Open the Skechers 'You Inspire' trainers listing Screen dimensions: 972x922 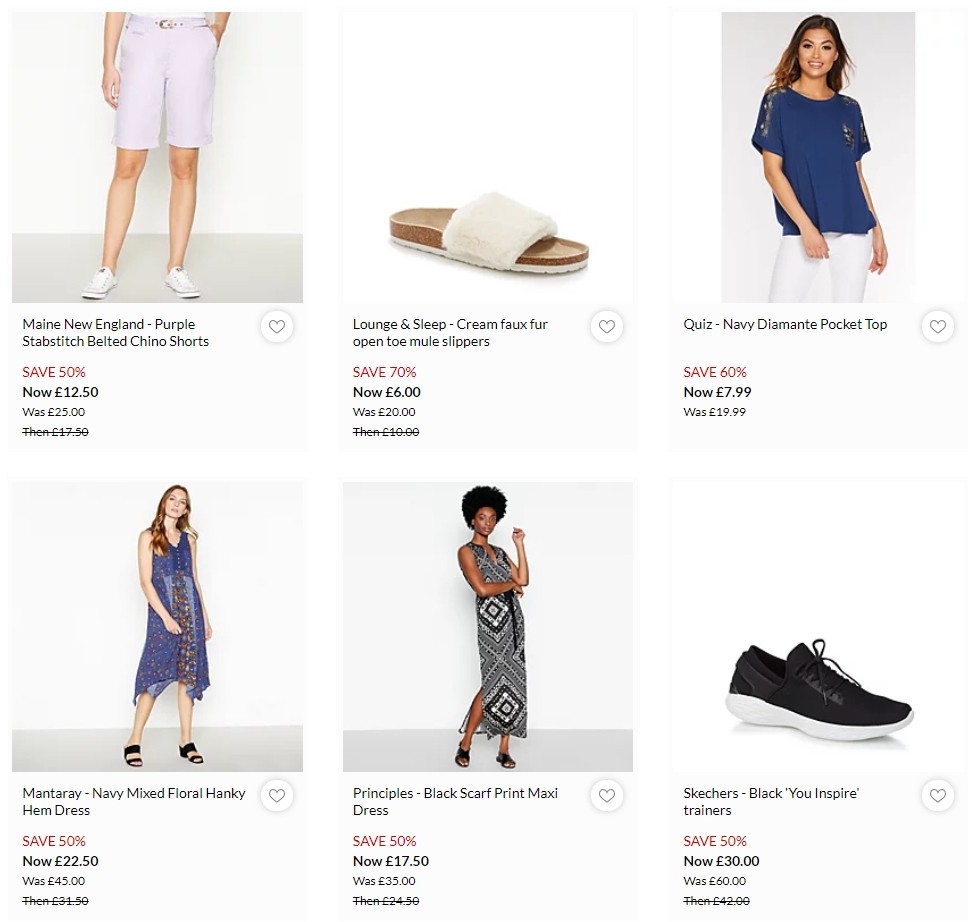coord(770,801)
